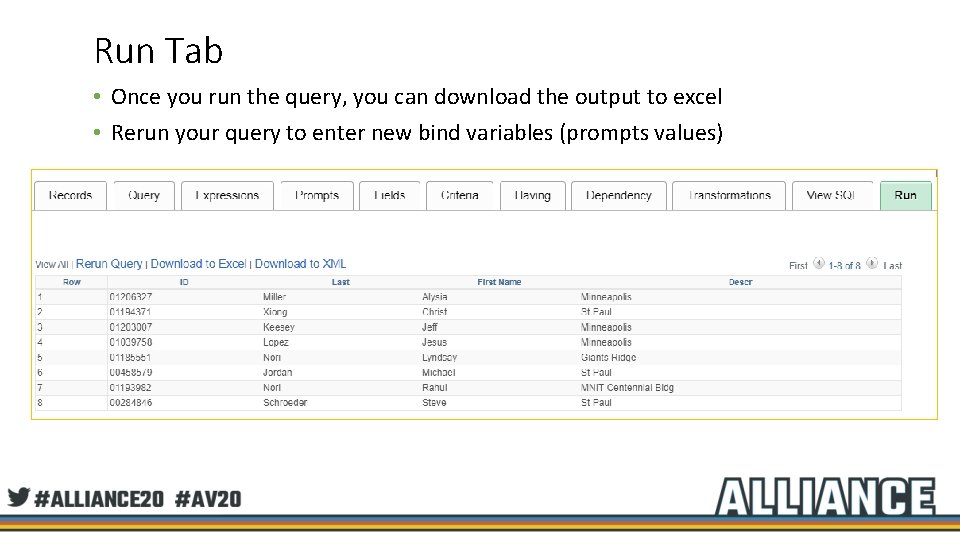Click the 1-8 of 8 count
Viewport: 960px width, 540px height.
(x=844, y=266)
